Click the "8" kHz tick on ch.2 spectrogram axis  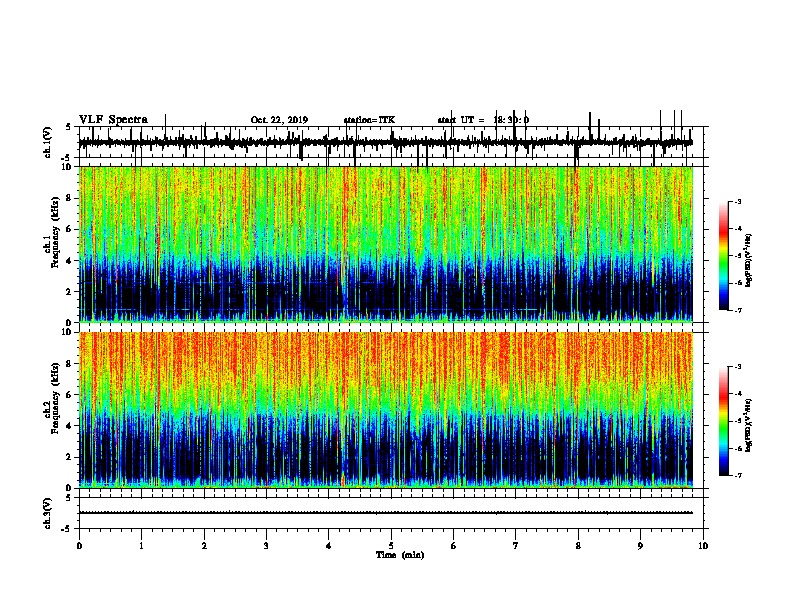click(70, 364)
